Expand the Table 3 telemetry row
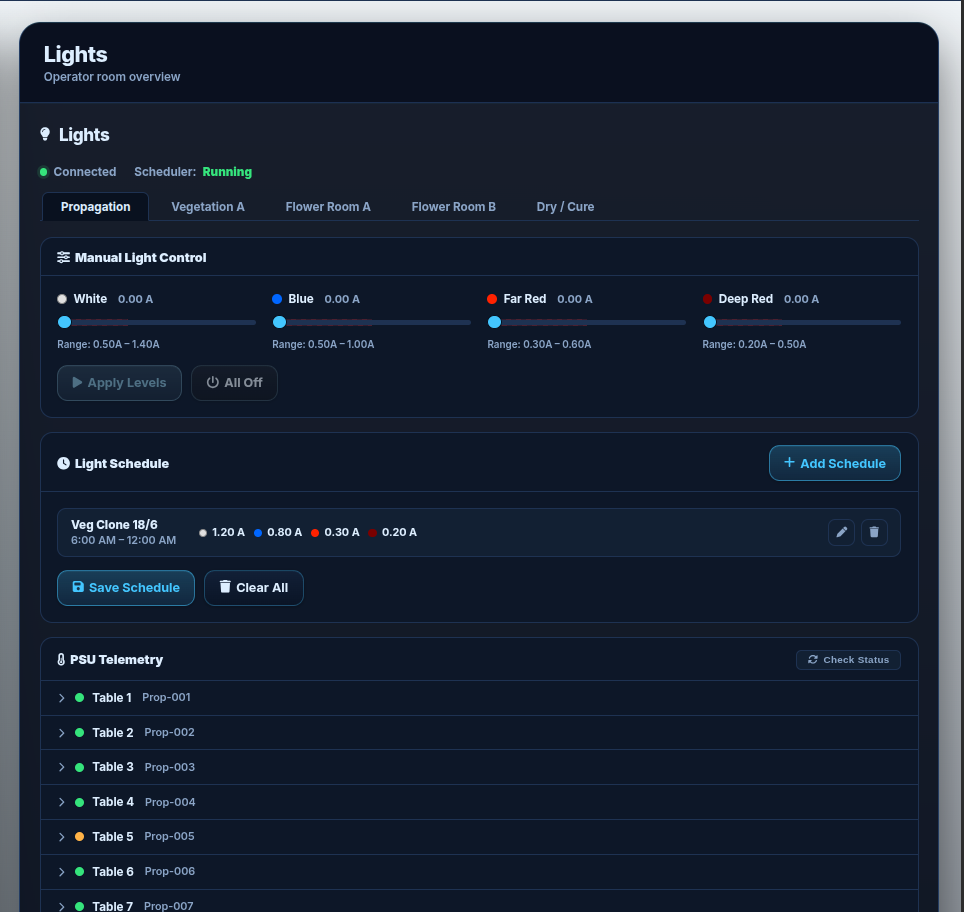Image resolution: width=964 pixels, height=912 pixels. click(61, 767)
